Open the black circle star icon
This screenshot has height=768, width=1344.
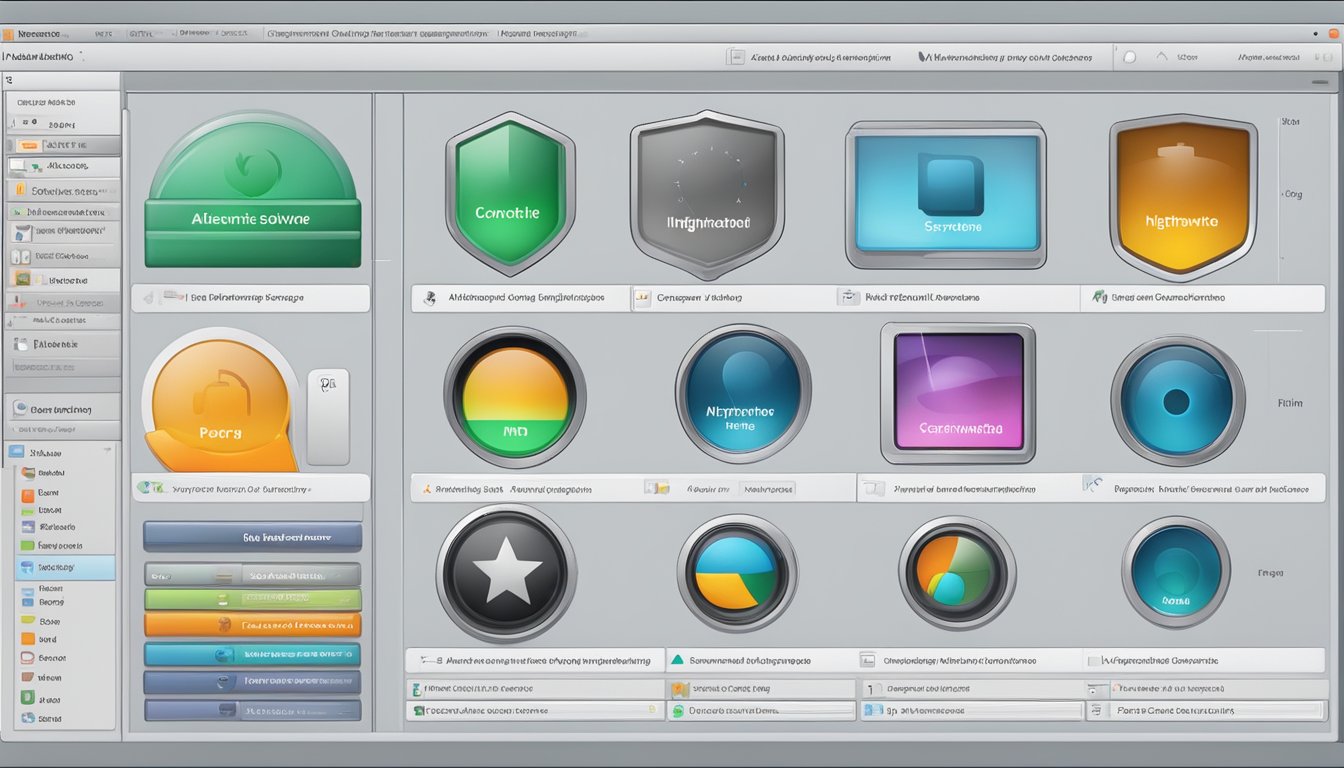(506, 573)
